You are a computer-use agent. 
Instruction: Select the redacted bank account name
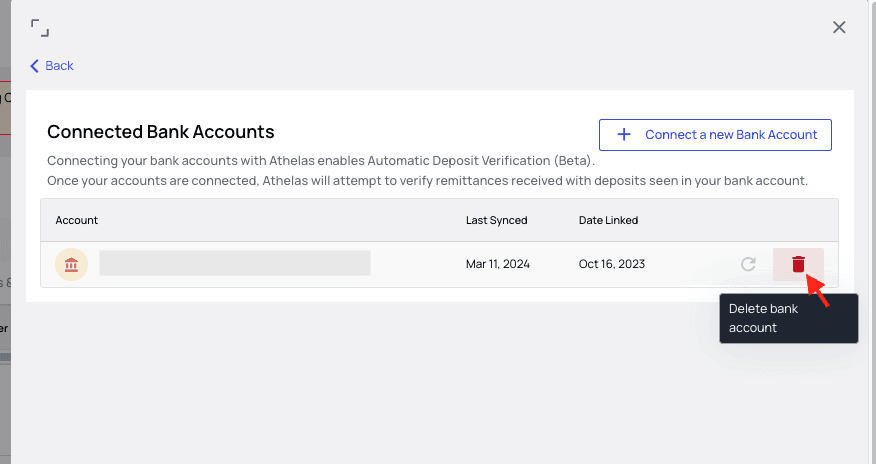tap(235, 264)
